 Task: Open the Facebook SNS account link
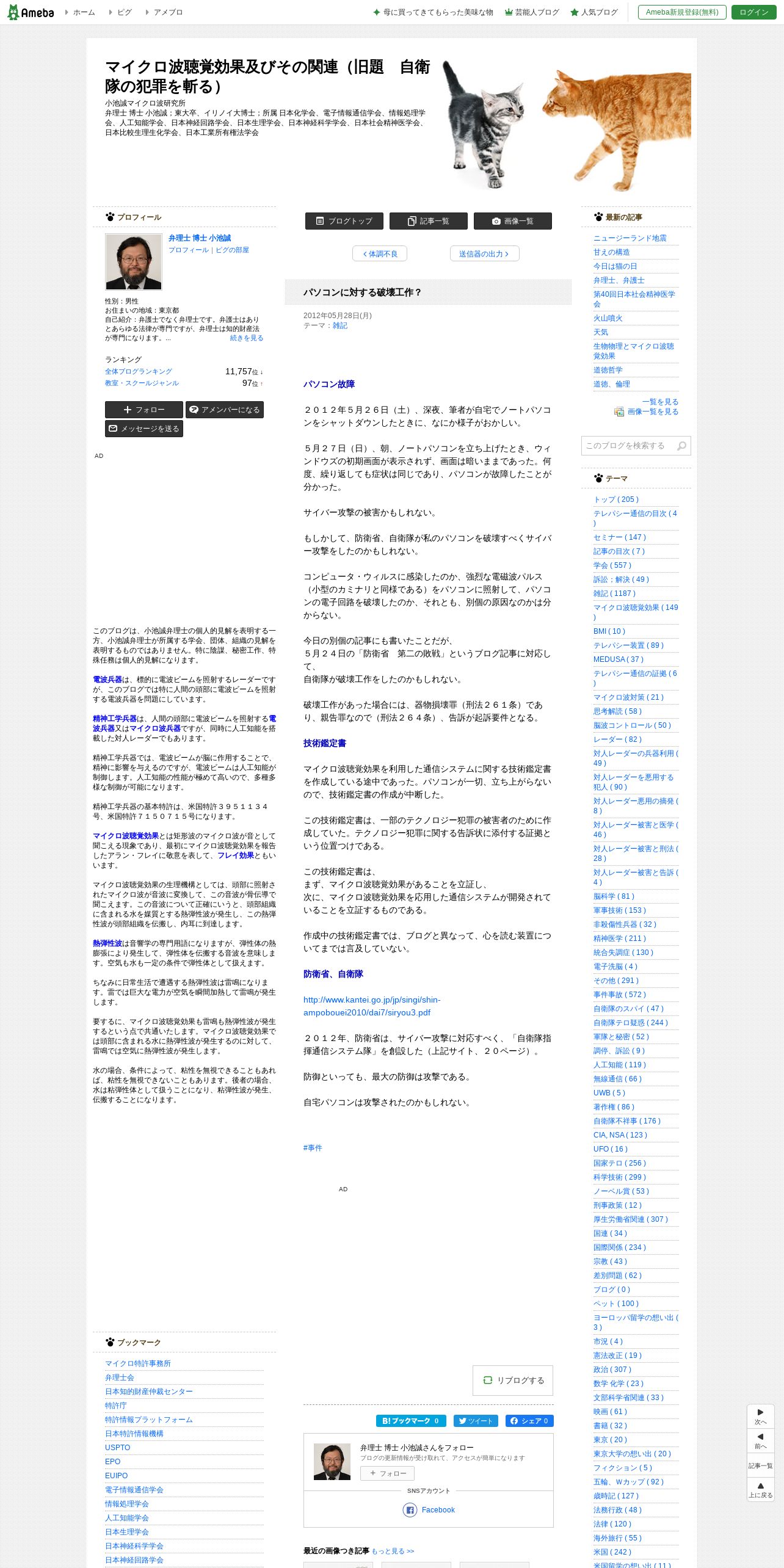click(429, 1510)
